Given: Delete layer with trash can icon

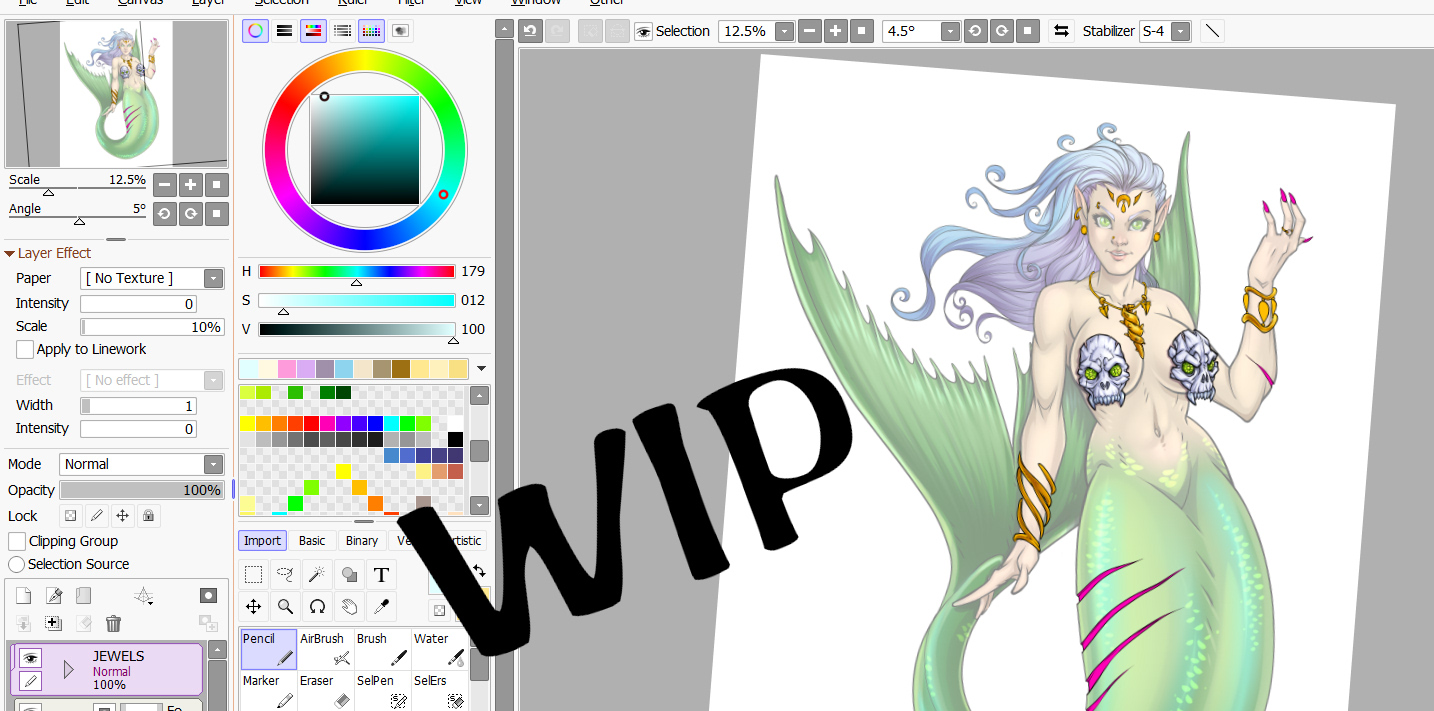Looking at the screenshot, I should [x=113, y=623].
